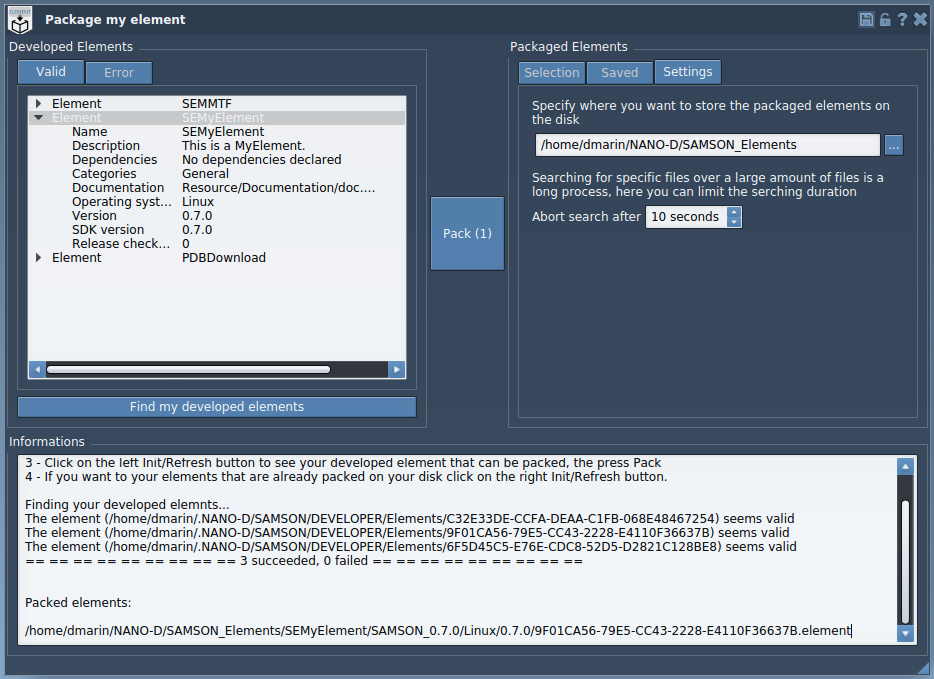Select the Selection tab
The image size is (934, 679).
pos(552,71)
